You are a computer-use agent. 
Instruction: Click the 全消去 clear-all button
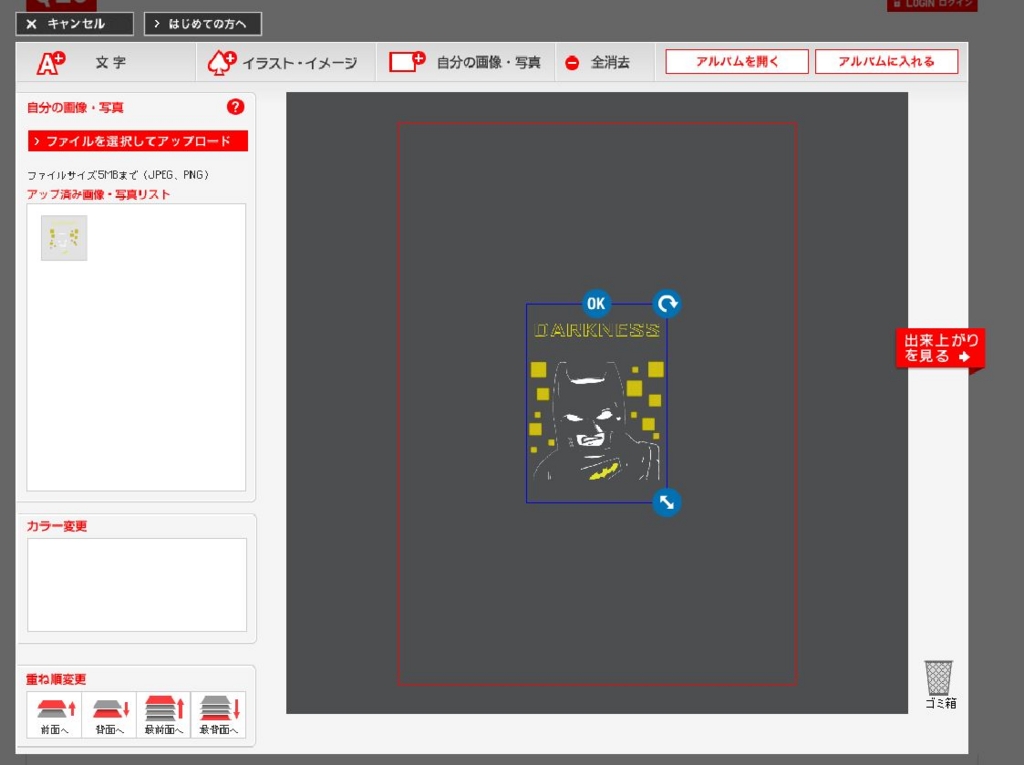coord(605,63)
